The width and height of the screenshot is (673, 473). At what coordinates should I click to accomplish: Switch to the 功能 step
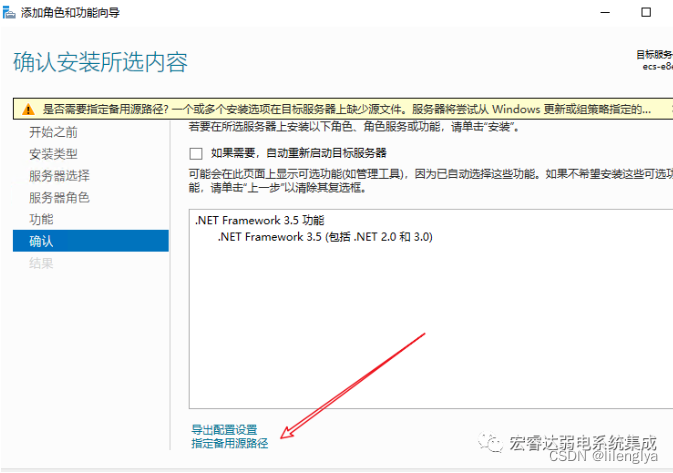(x=41, y=220)
